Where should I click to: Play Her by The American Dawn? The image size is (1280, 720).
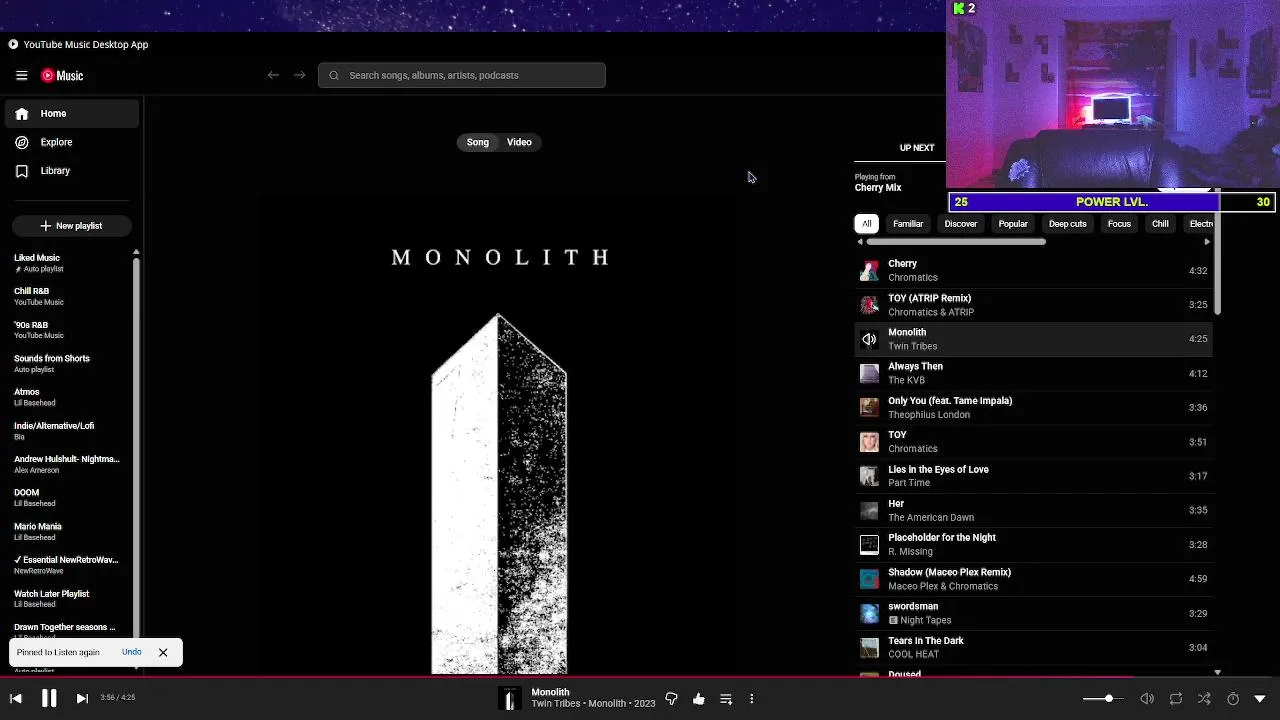[1033, 510]
